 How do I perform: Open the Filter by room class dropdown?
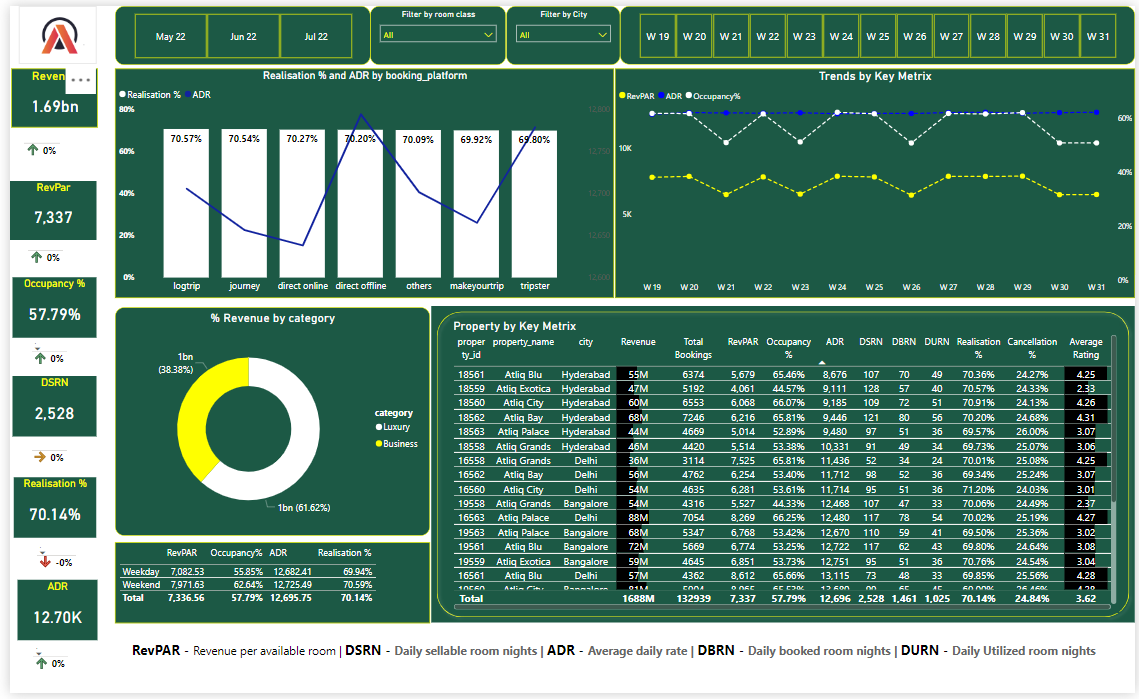(439, 35)
